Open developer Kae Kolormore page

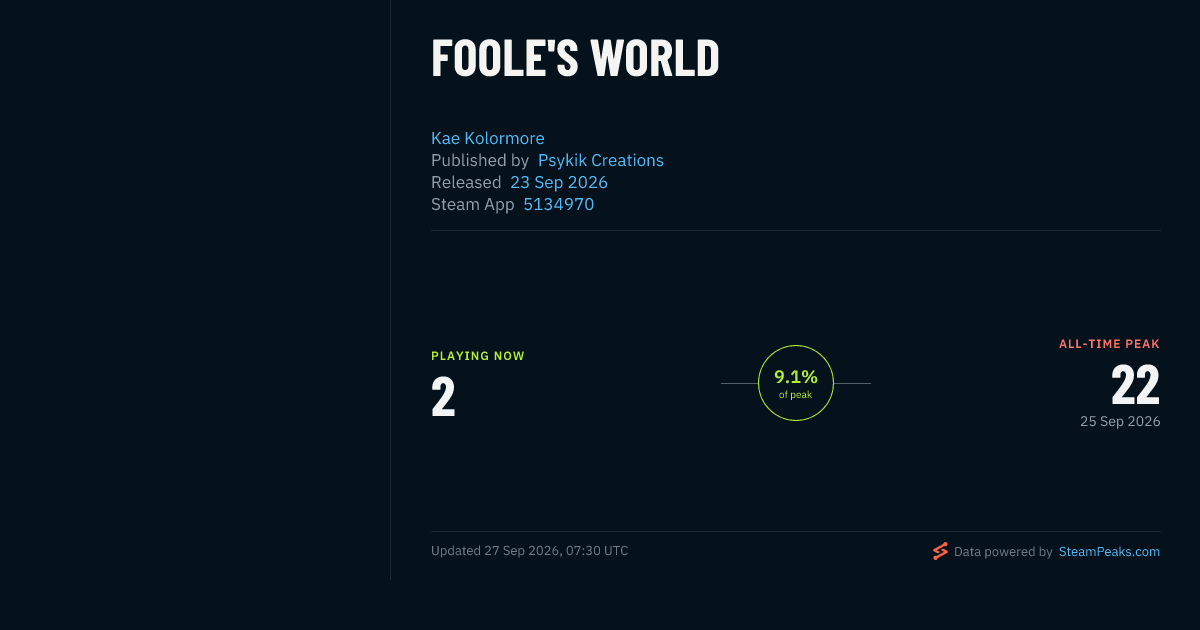click(x=488, y=138)
